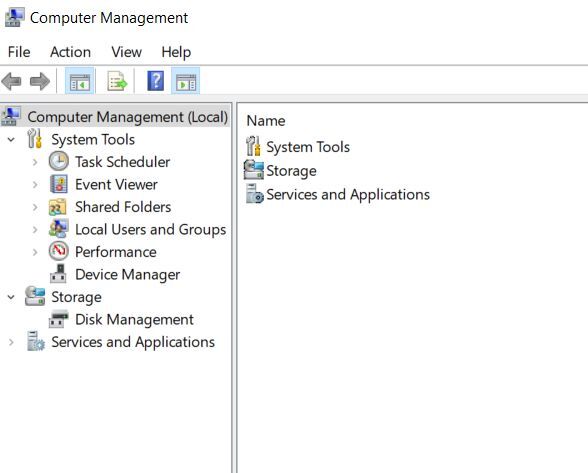Viewport: 588px width, 473px height.
Task: Click the Computer Management (Local) root icon
Action: pos(11,116)
